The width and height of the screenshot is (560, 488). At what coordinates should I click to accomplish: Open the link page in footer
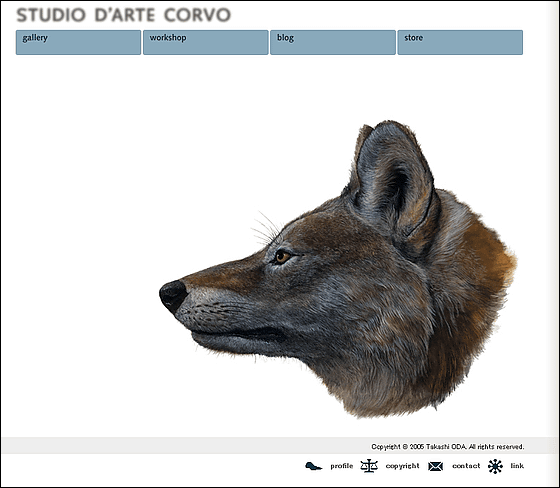(517, 465)
